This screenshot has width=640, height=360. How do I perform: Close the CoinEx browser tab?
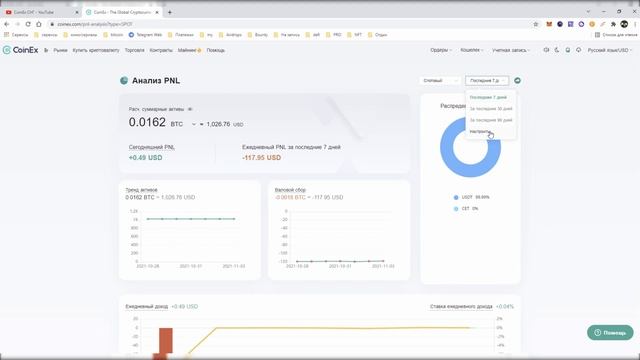(x=157, y=13)
